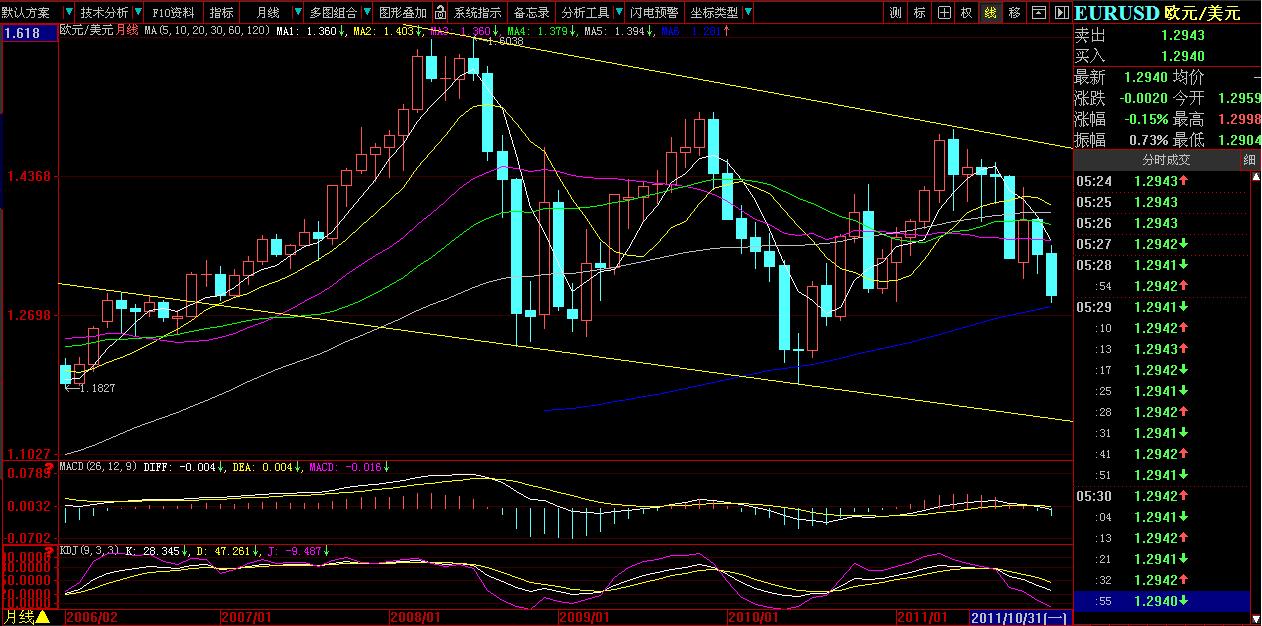Click the 默认方案 menu button
Screen dimensions: 1262x626
[28, 12]
